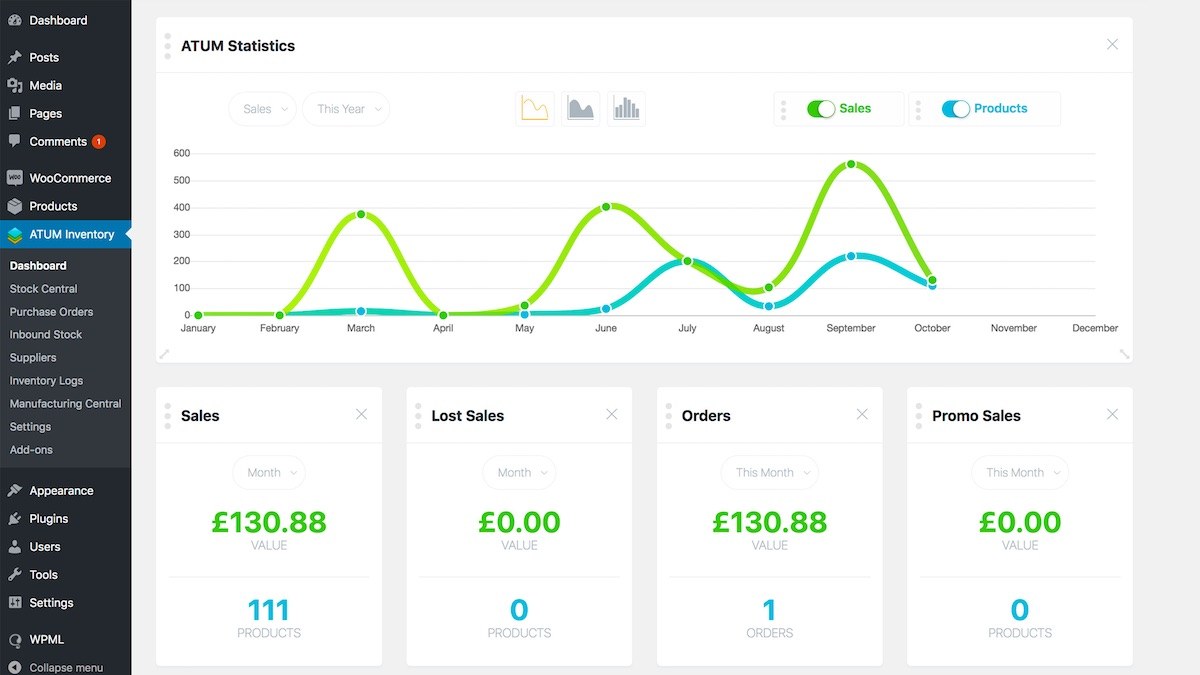The height and width of the screenshot is (675, 1200).
Task: Click the Tools wrench icon
Action: 14,575
